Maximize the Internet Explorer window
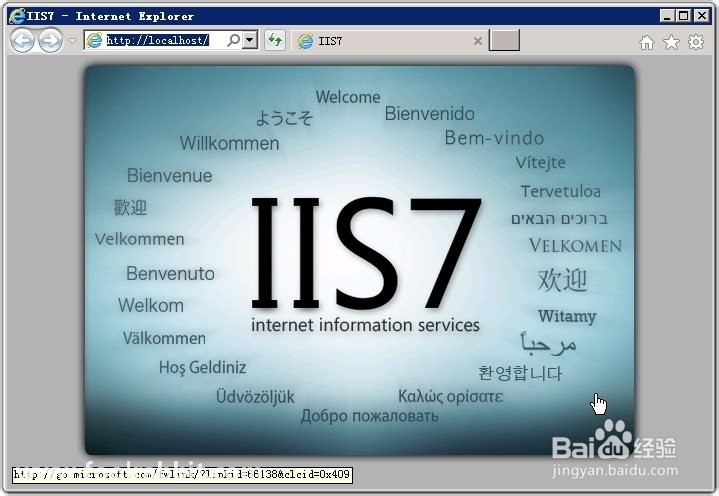This screenshot has width=719, height=496. pos(683,16)
